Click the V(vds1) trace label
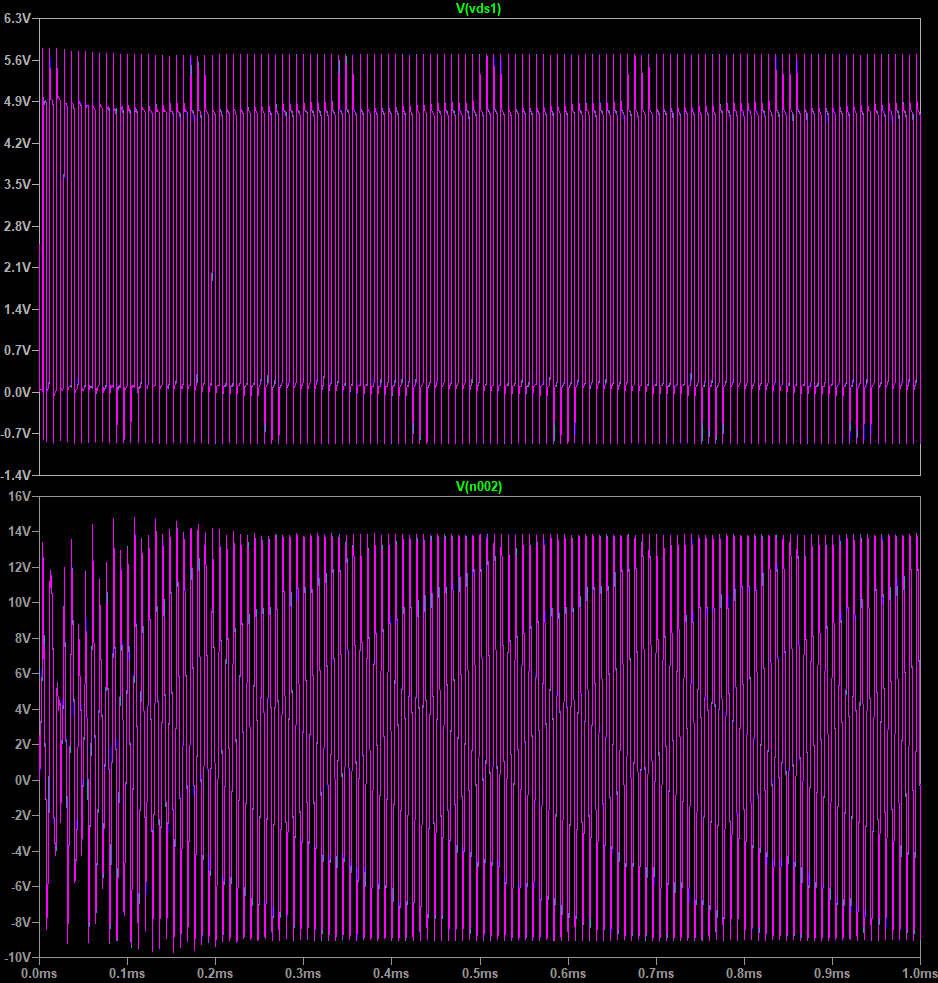The width and height of the screenshot is (938, 983). click(x=478, y=8)
